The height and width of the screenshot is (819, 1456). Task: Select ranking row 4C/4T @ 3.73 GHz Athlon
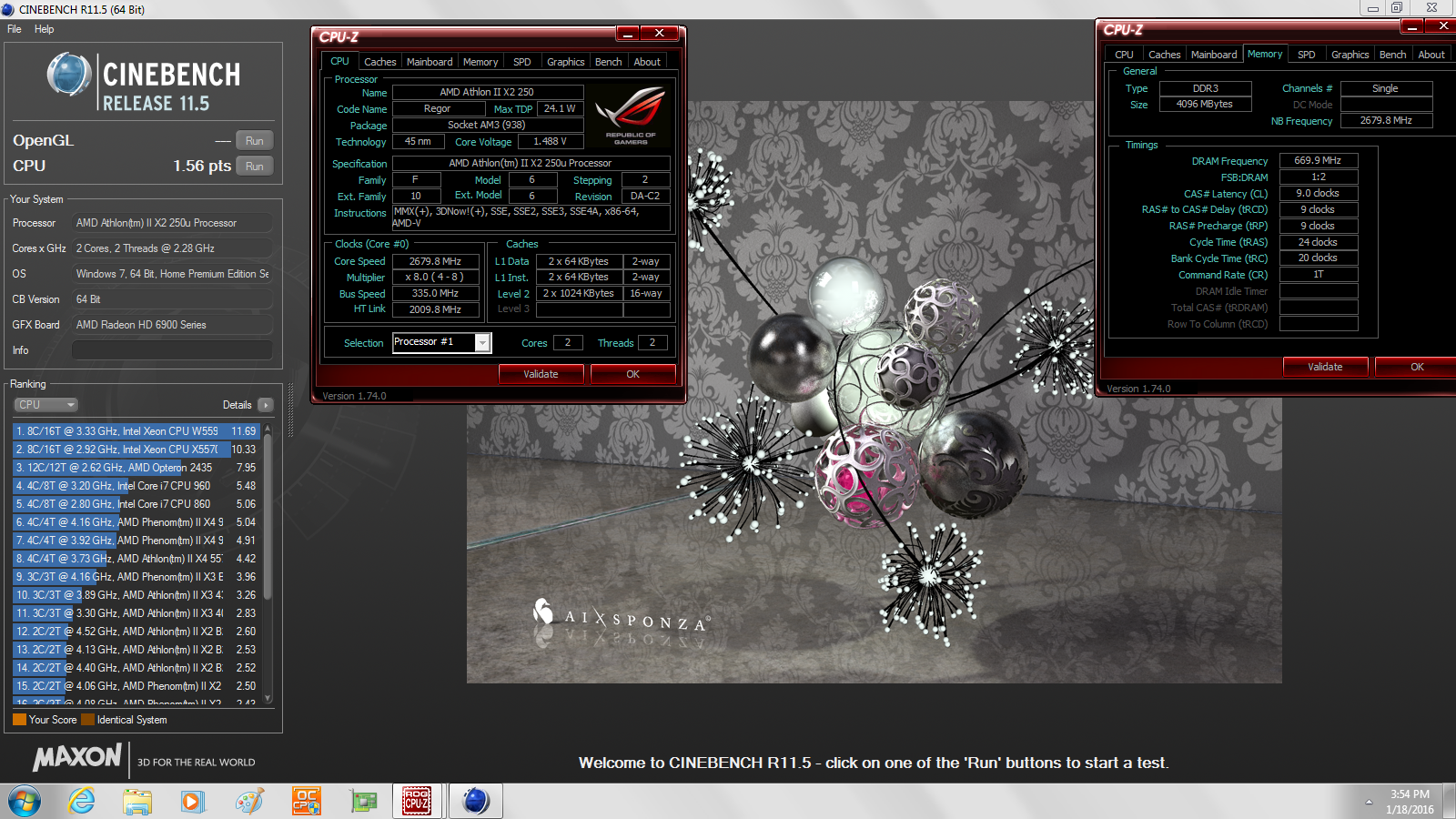tap(136, 559)
